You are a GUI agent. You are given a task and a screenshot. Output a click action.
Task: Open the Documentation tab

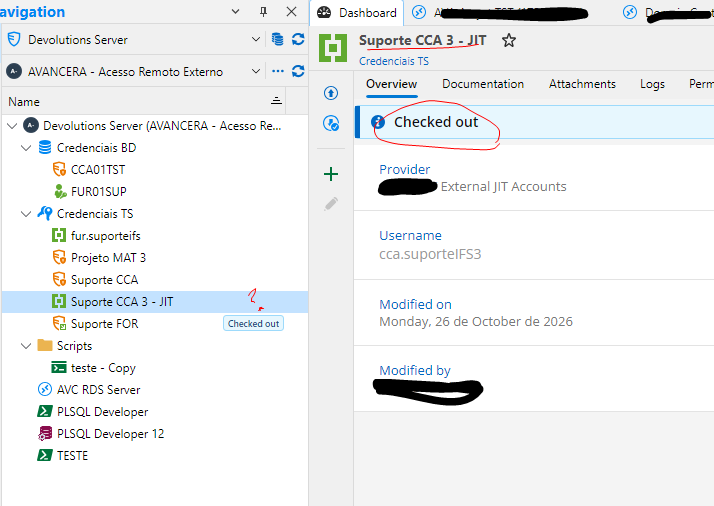point(483,84)
